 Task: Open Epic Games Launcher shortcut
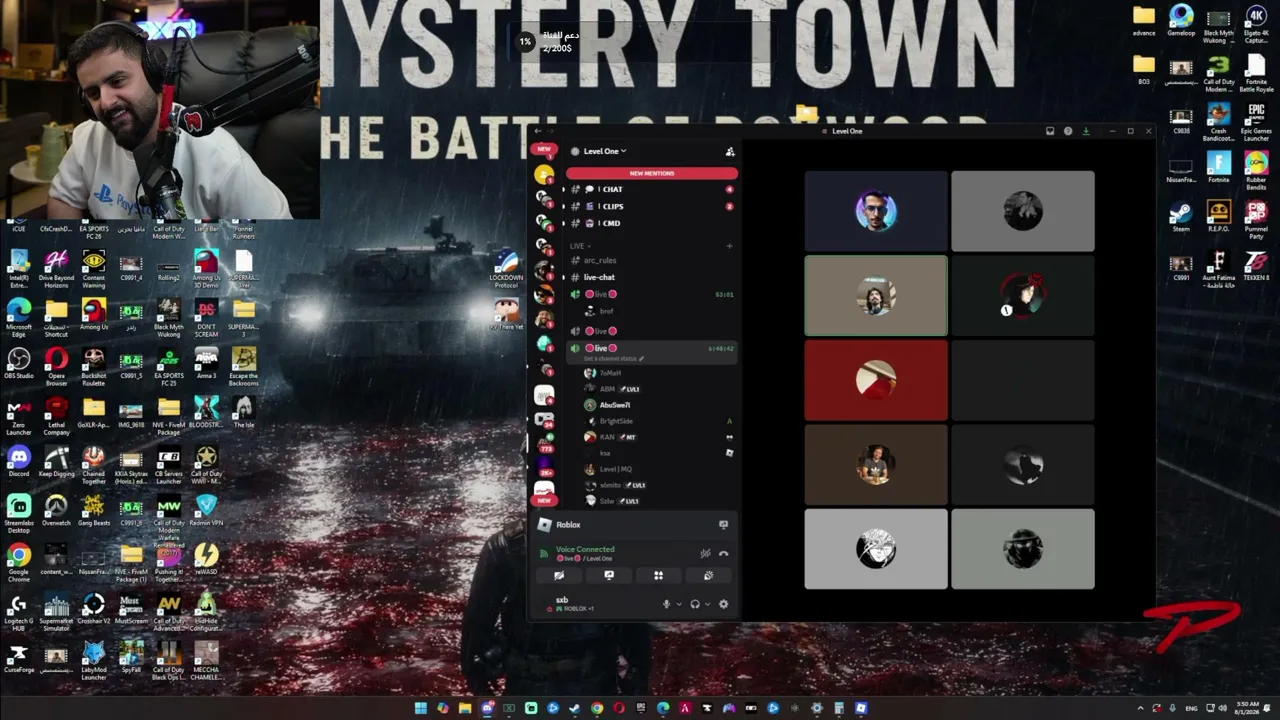click(1256, 121)
